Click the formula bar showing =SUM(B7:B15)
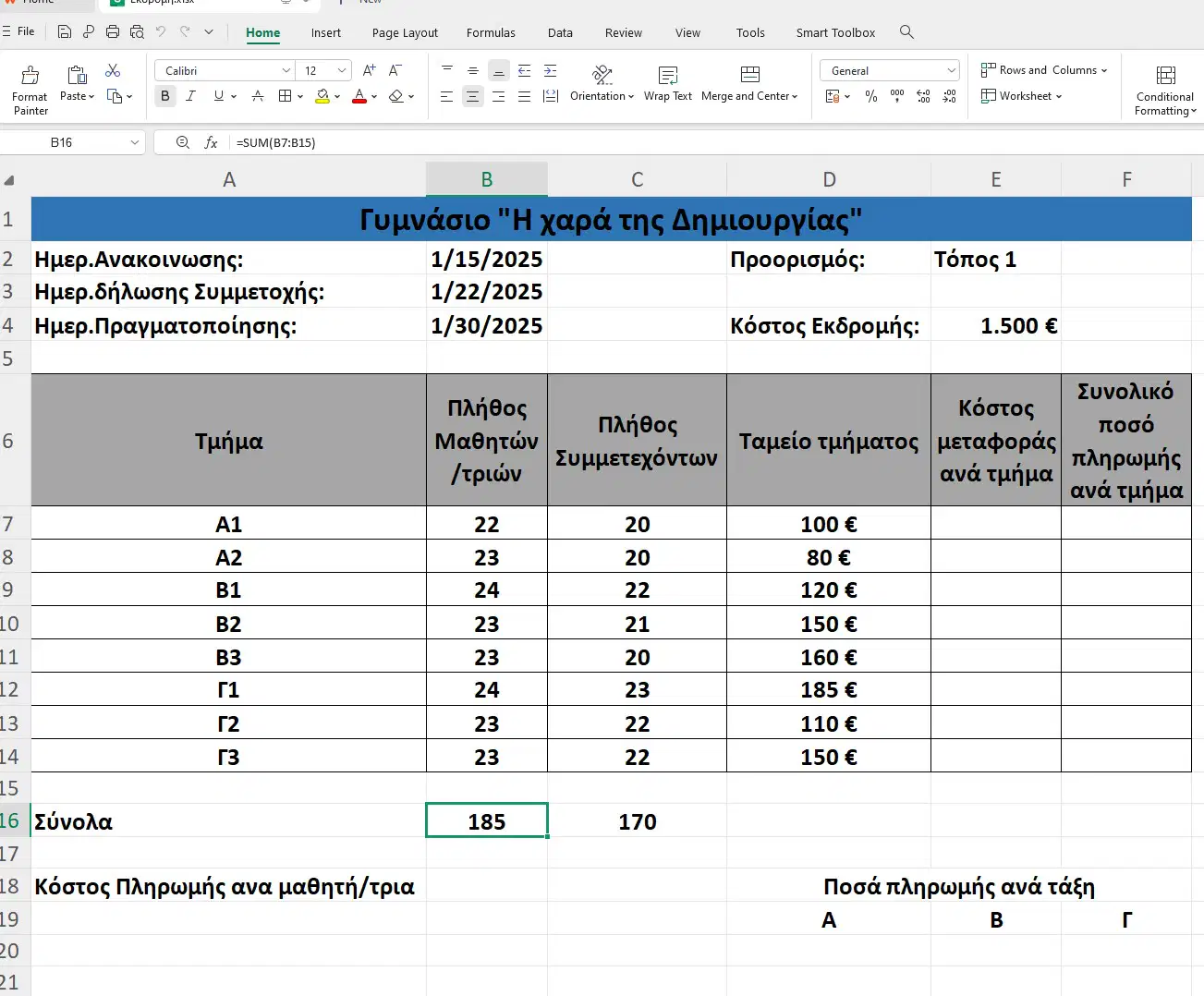Image resolution: width=1204 pixels, height=996 pixels. tap(716, 142)
